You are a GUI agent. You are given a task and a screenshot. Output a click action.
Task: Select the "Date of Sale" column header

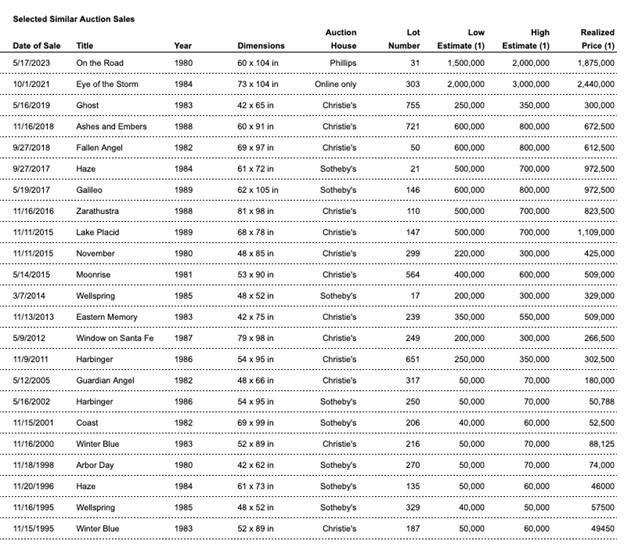[35, 46]
